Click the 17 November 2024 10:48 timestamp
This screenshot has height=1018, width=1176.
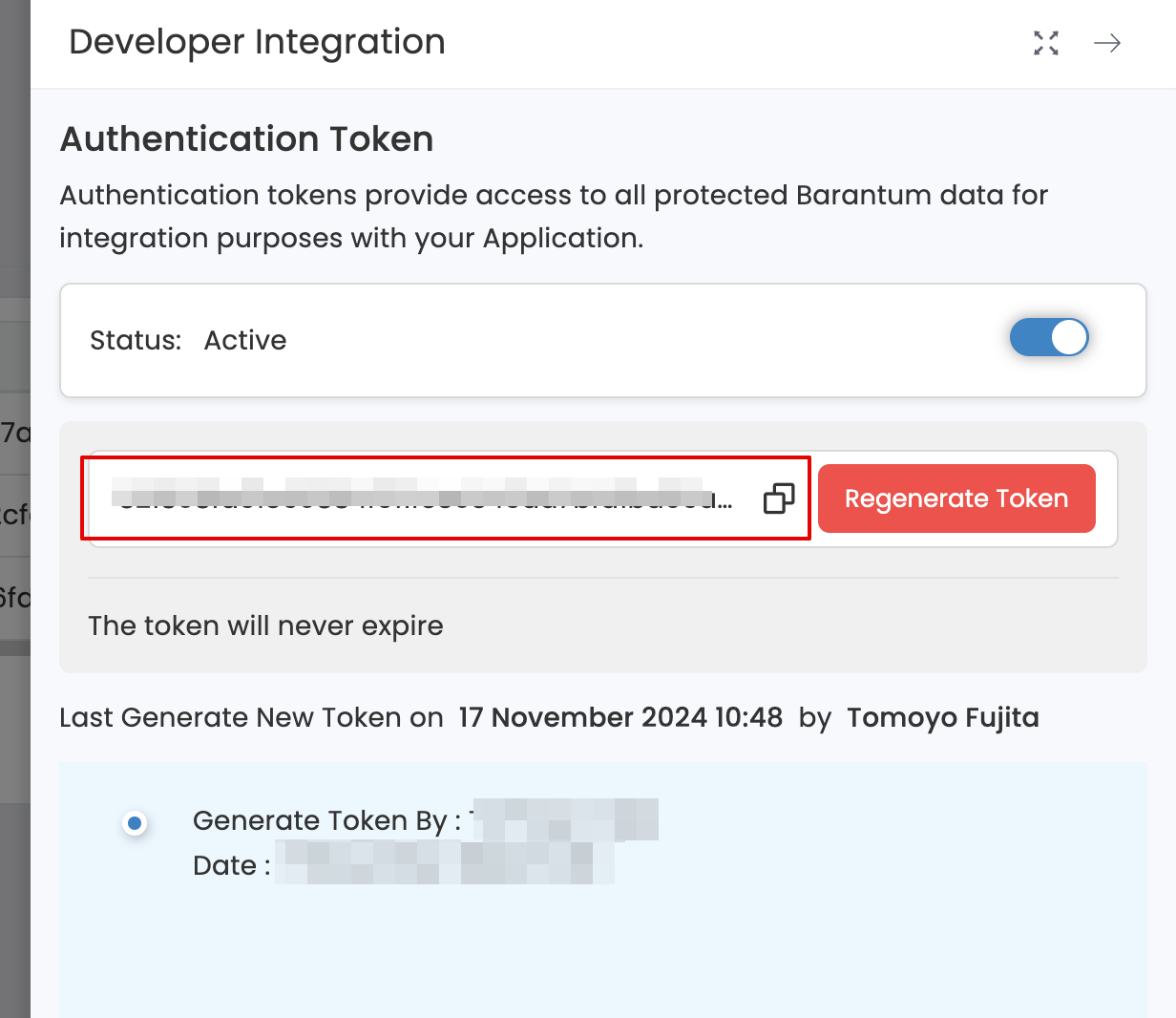coord(620,718)
